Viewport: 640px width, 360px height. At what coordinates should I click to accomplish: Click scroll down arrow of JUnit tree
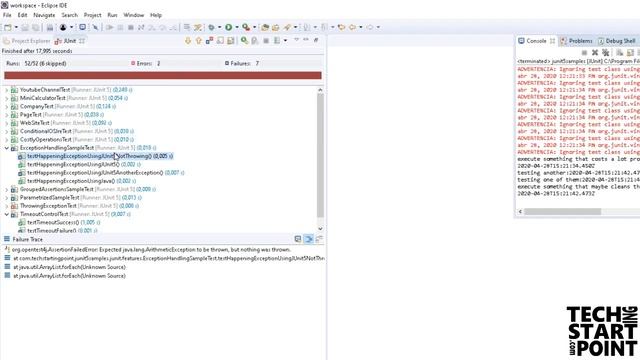(320, 229)
